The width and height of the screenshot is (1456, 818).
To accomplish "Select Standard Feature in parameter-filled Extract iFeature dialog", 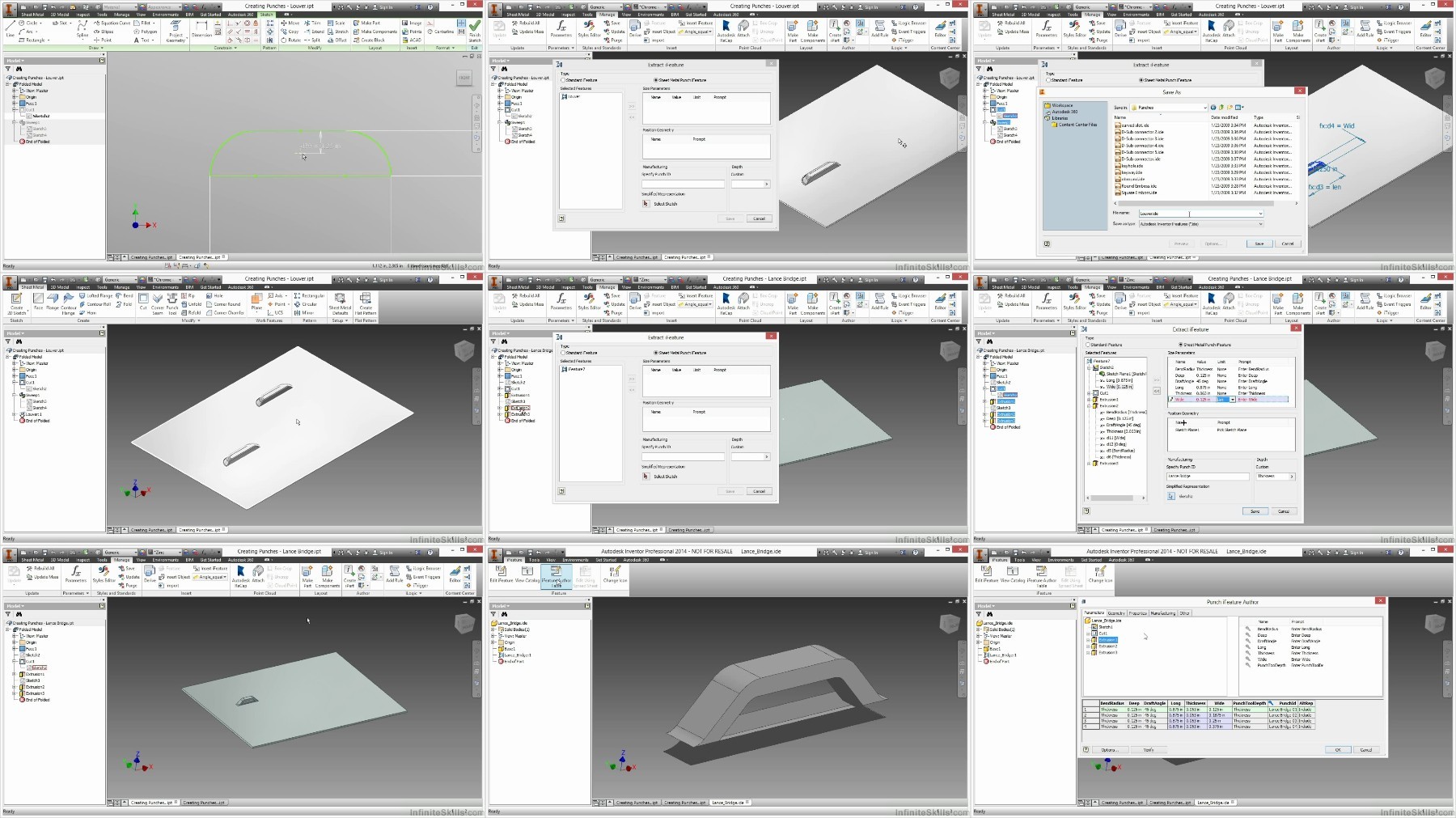I will pyautogui.click(x=1088, y=345).
